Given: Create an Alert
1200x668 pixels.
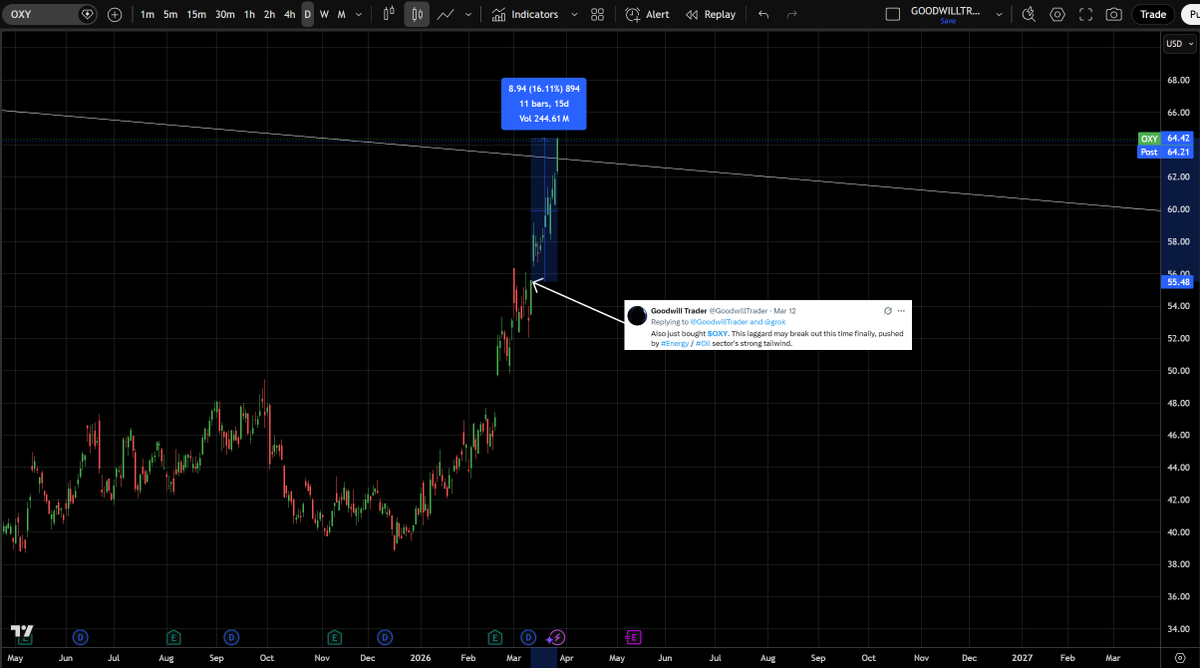Looking at the screenshot, I should pyautogui.click(x=647, y=15).
